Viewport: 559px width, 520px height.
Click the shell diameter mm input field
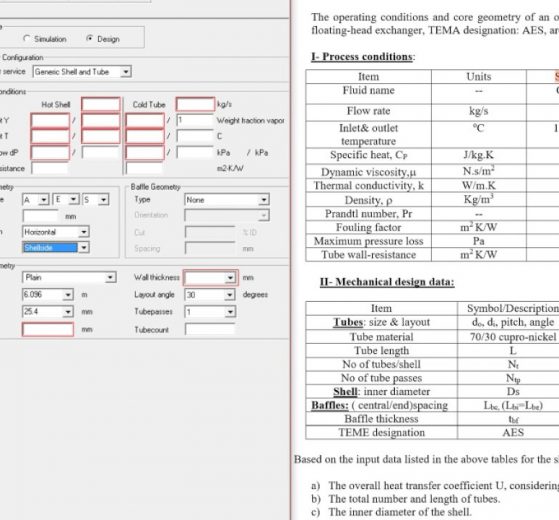[40, 216]
